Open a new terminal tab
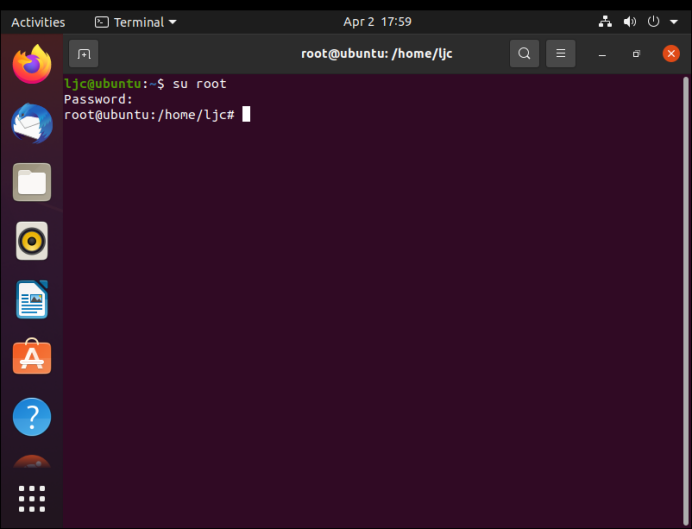Screen dimensions: 692x529 click(x=83, y=54)
